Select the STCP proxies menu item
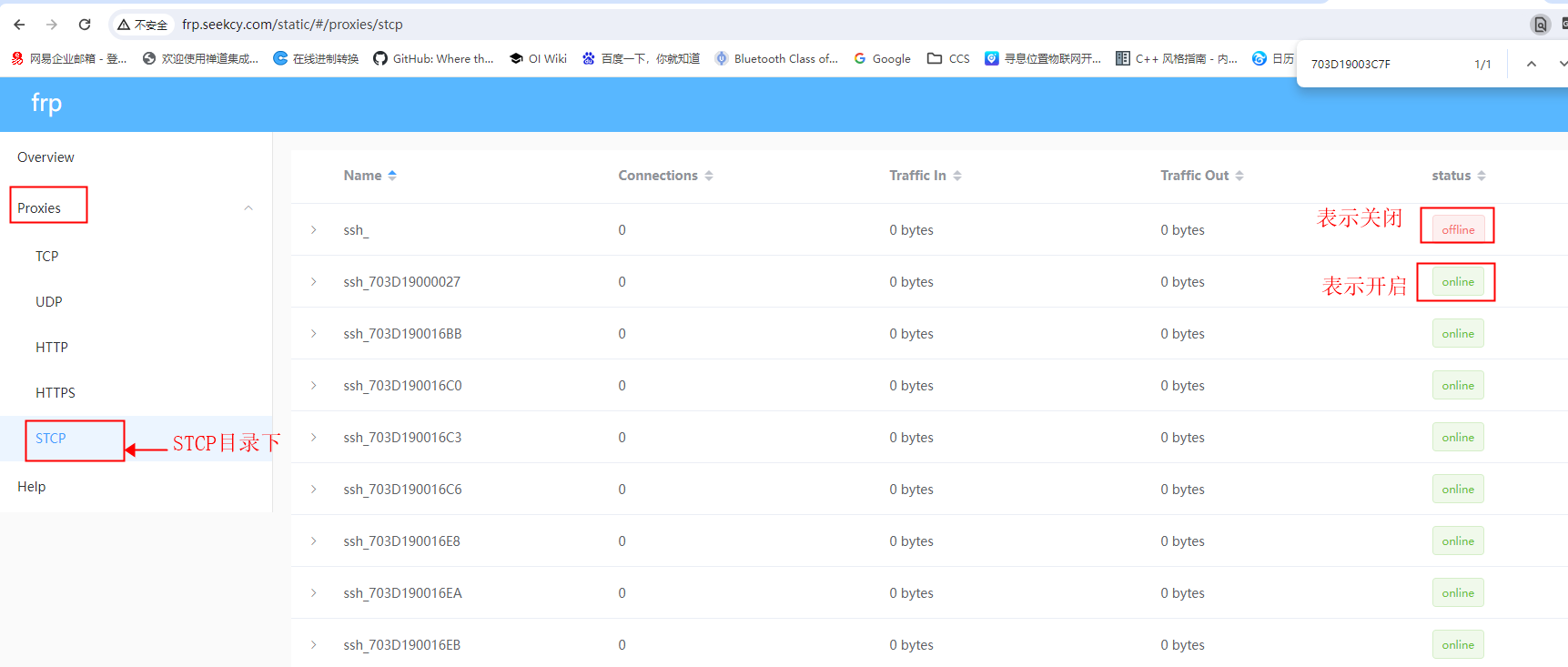The width and height of the screenshot is (1568, 667). pyautogui.click(x=137, y=439)
